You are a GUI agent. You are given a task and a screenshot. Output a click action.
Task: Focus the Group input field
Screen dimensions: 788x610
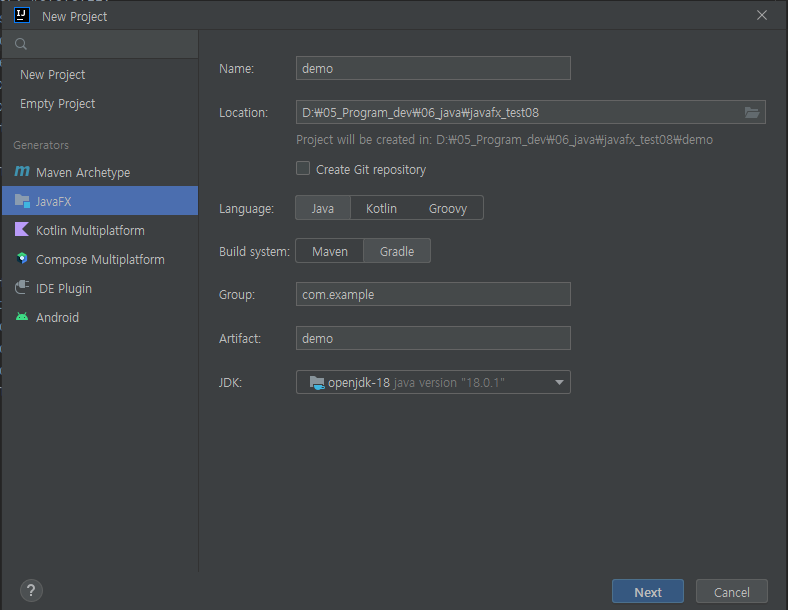[433, 294]
